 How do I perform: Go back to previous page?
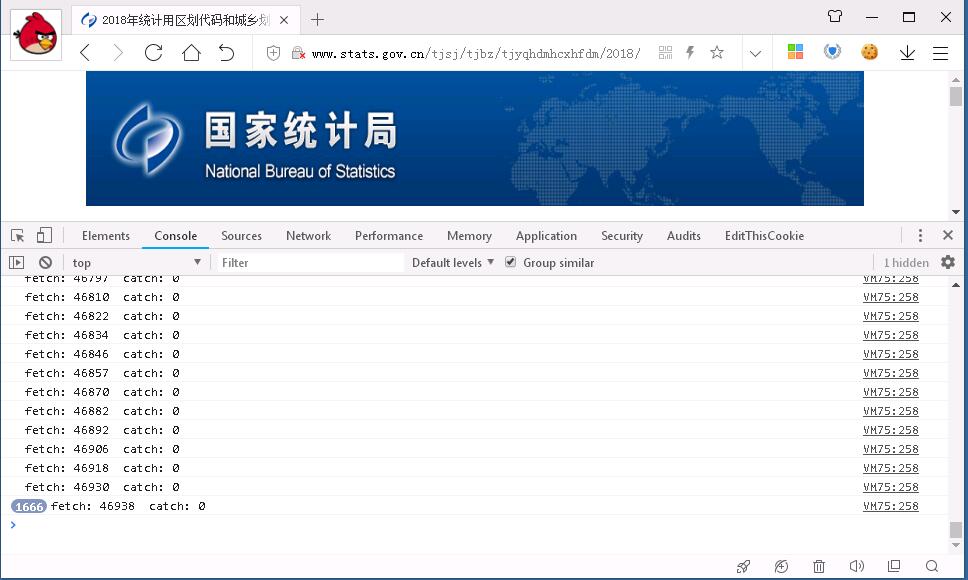pyautogui.click(x=85, y=53)
